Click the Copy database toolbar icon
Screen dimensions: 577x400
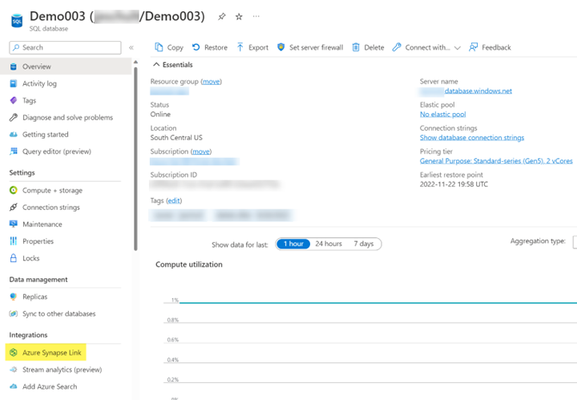[159, 47]
